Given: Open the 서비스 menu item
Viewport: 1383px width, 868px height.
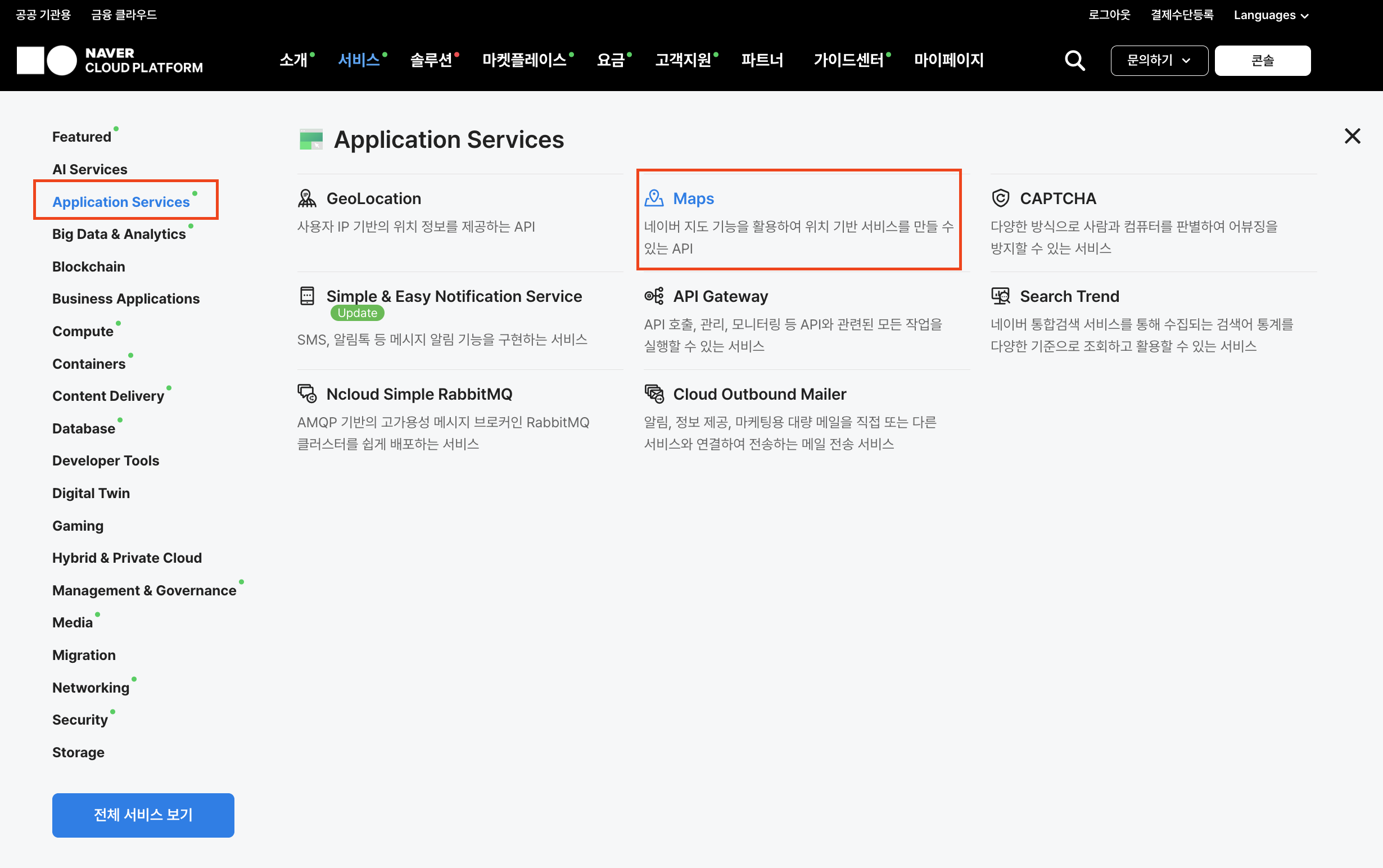Looking at the screenshot, I should click(359, 60).
